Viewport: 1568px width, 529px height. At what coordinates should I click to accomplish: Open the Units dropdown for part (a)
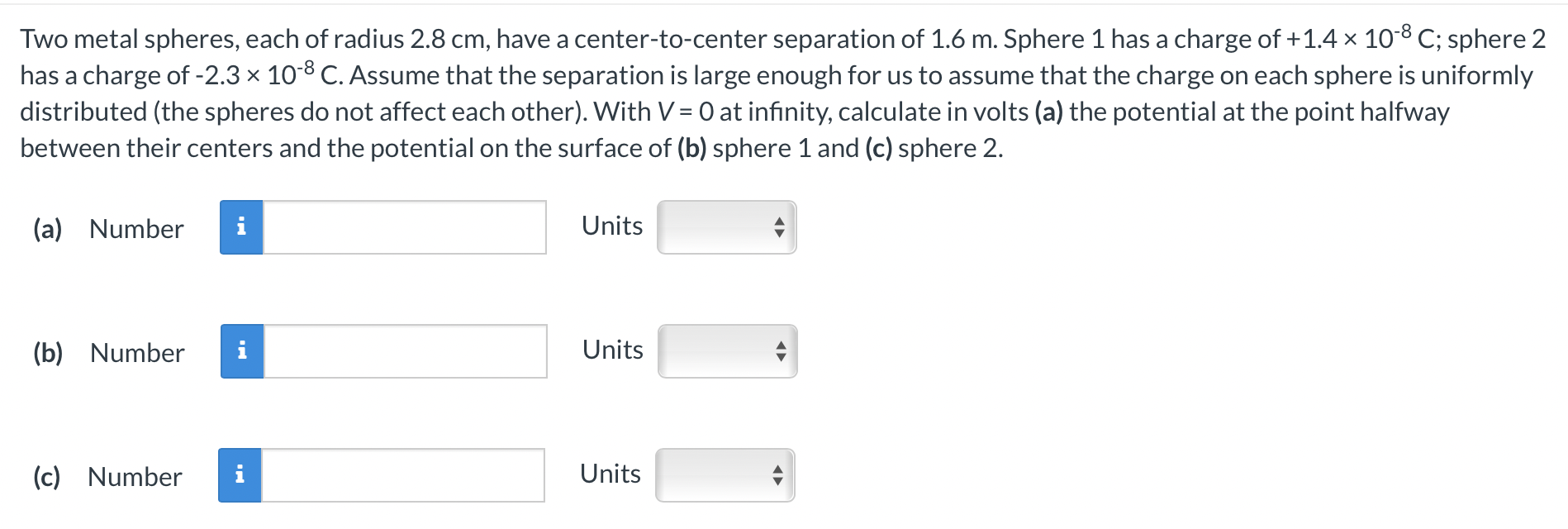[725, 227]
